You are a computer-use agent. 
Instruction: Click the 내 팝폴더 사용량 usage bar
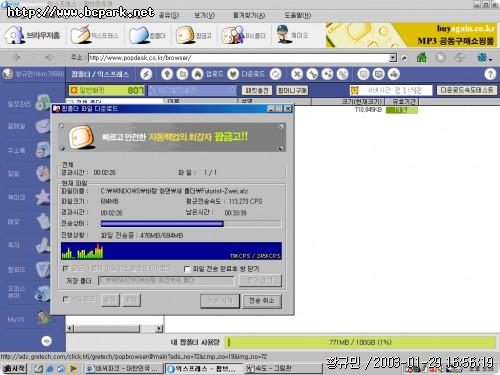360,342
